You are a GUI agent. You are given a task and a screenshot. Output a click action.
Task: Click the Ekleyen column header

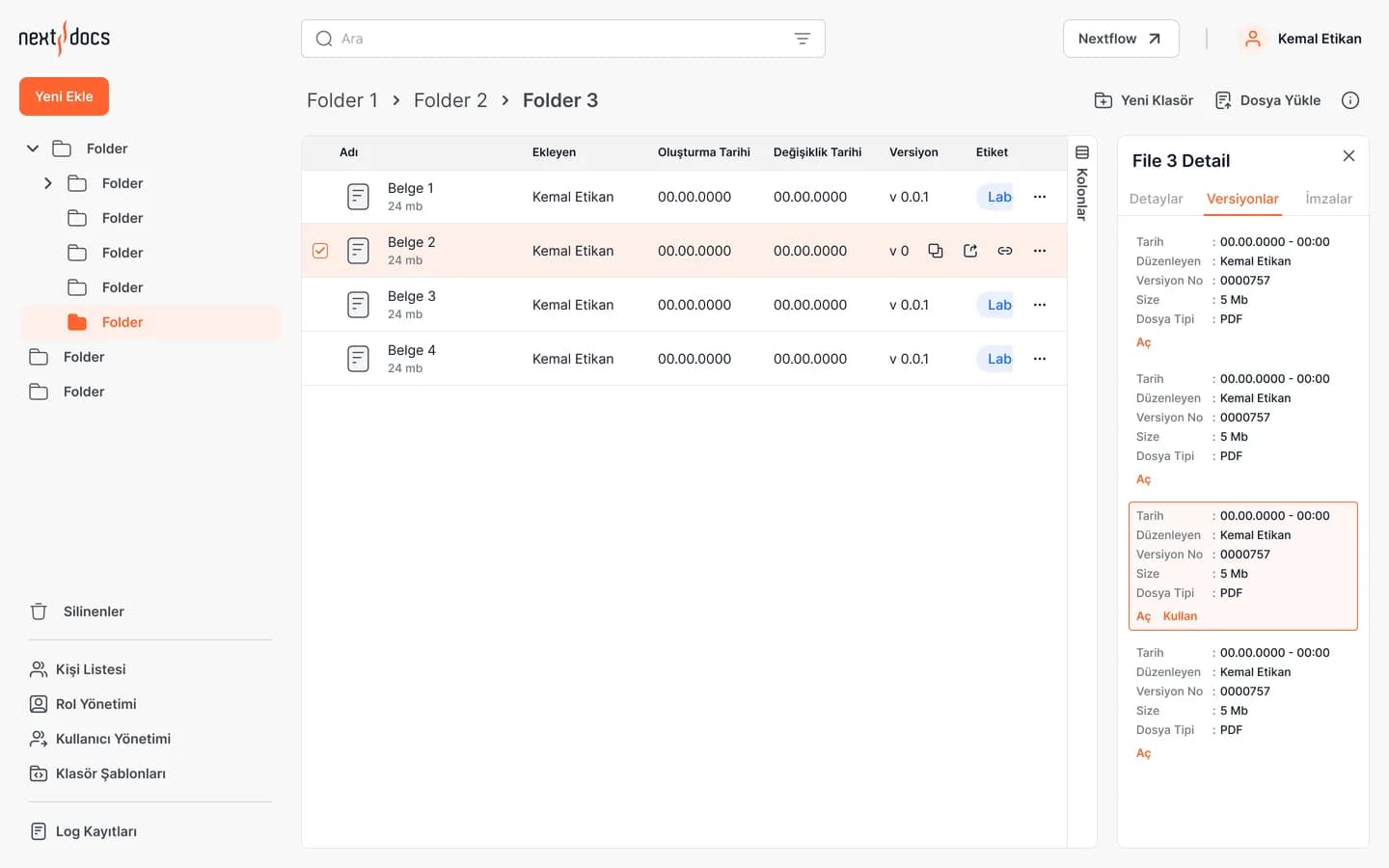pyautogui.click(x=554, y=152)
